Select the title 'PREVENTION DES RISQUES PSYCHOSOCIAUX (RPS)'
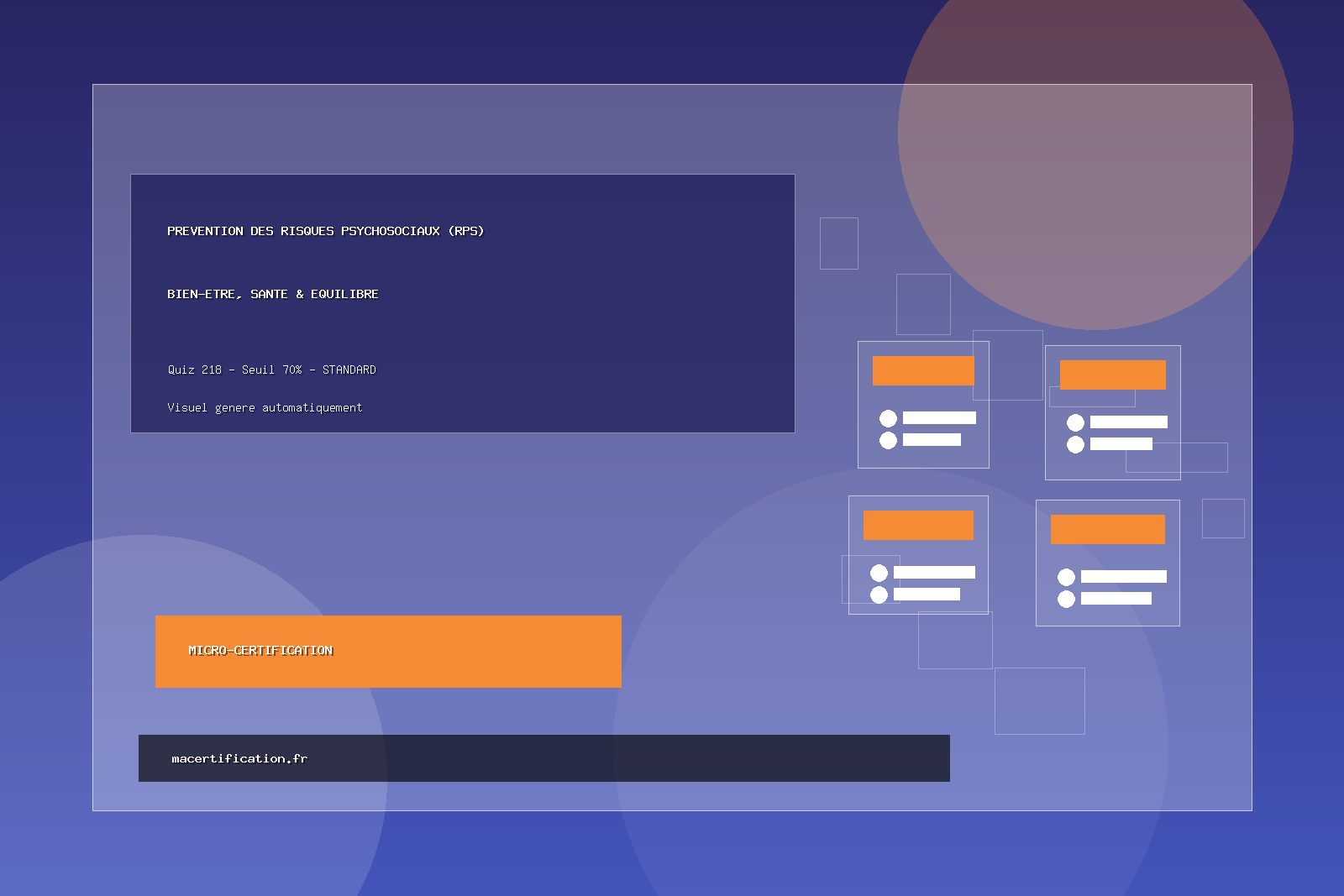 (325, 231)
